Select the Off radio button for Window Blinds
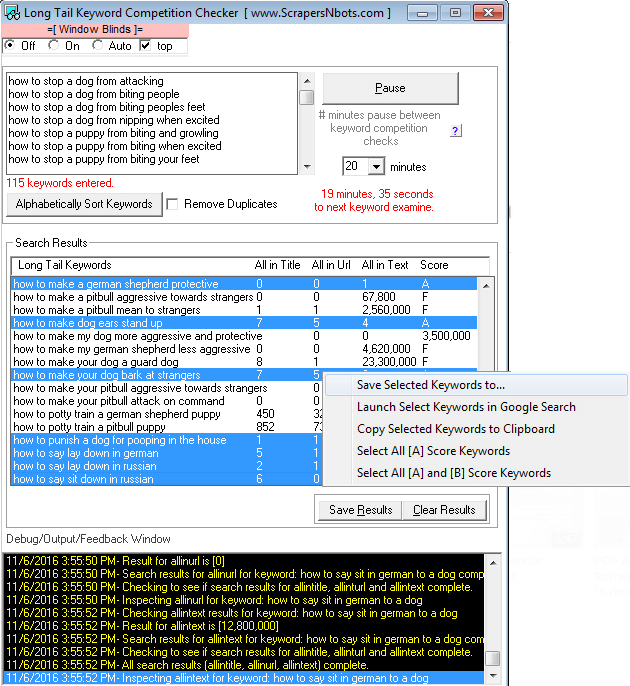The width and height of the screenshot is (630, 686). (9, 45)
